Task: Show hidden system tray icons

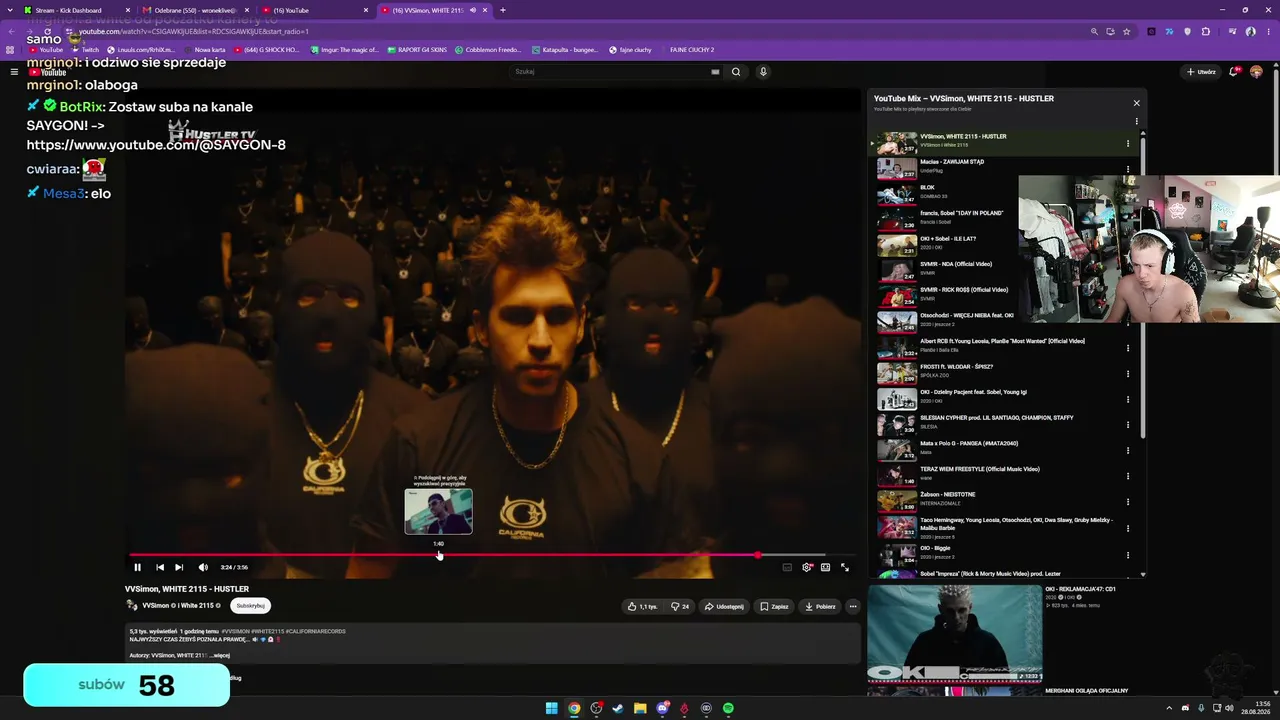Action: (1170, 709)
